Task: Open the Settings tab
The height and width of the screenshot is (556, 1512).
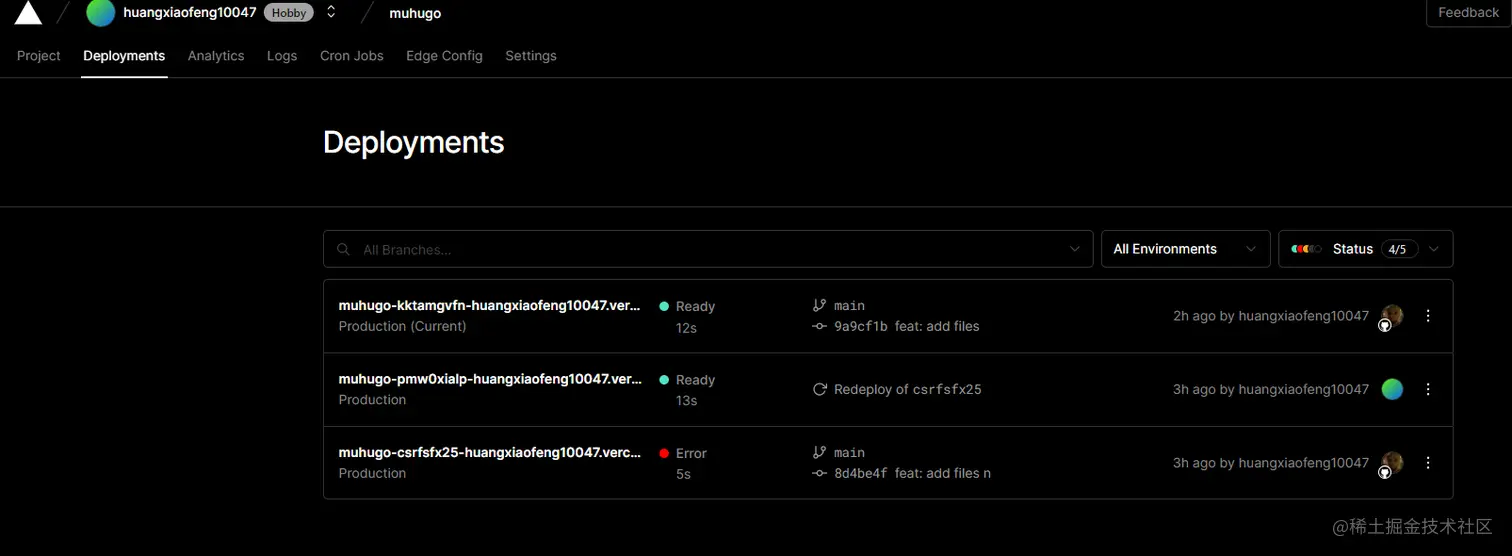Action: click(x=531, y=56)
